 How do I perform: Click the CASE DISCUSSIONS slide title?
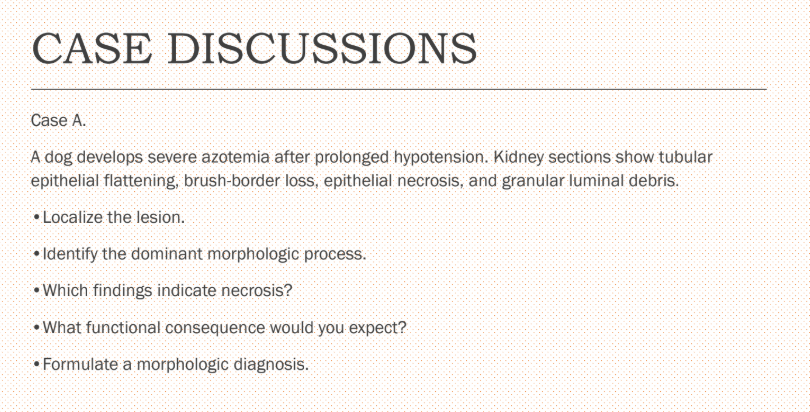pyautogui.click(x=254, y=48)
